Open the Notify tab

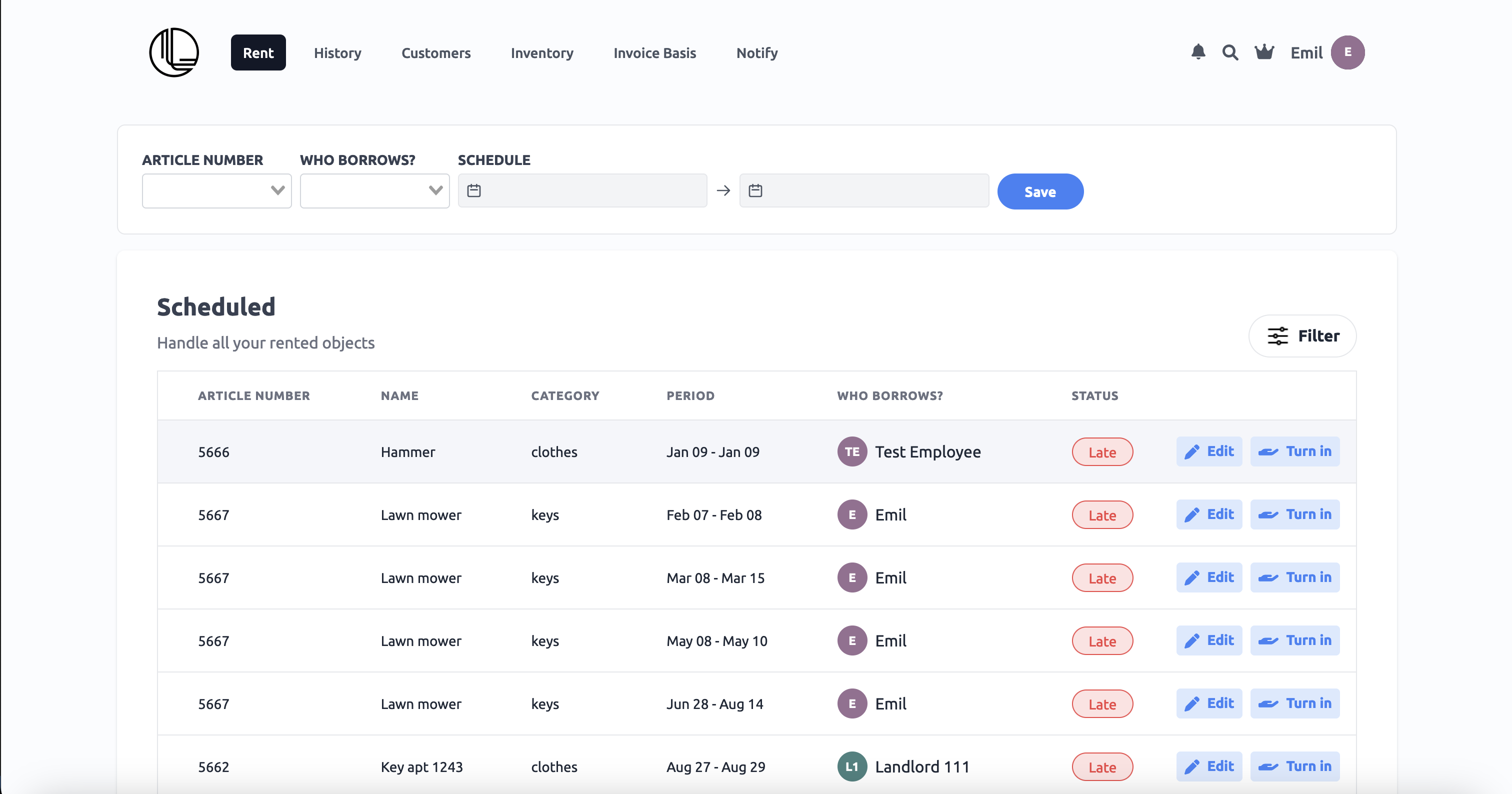[x=757, y=53]
